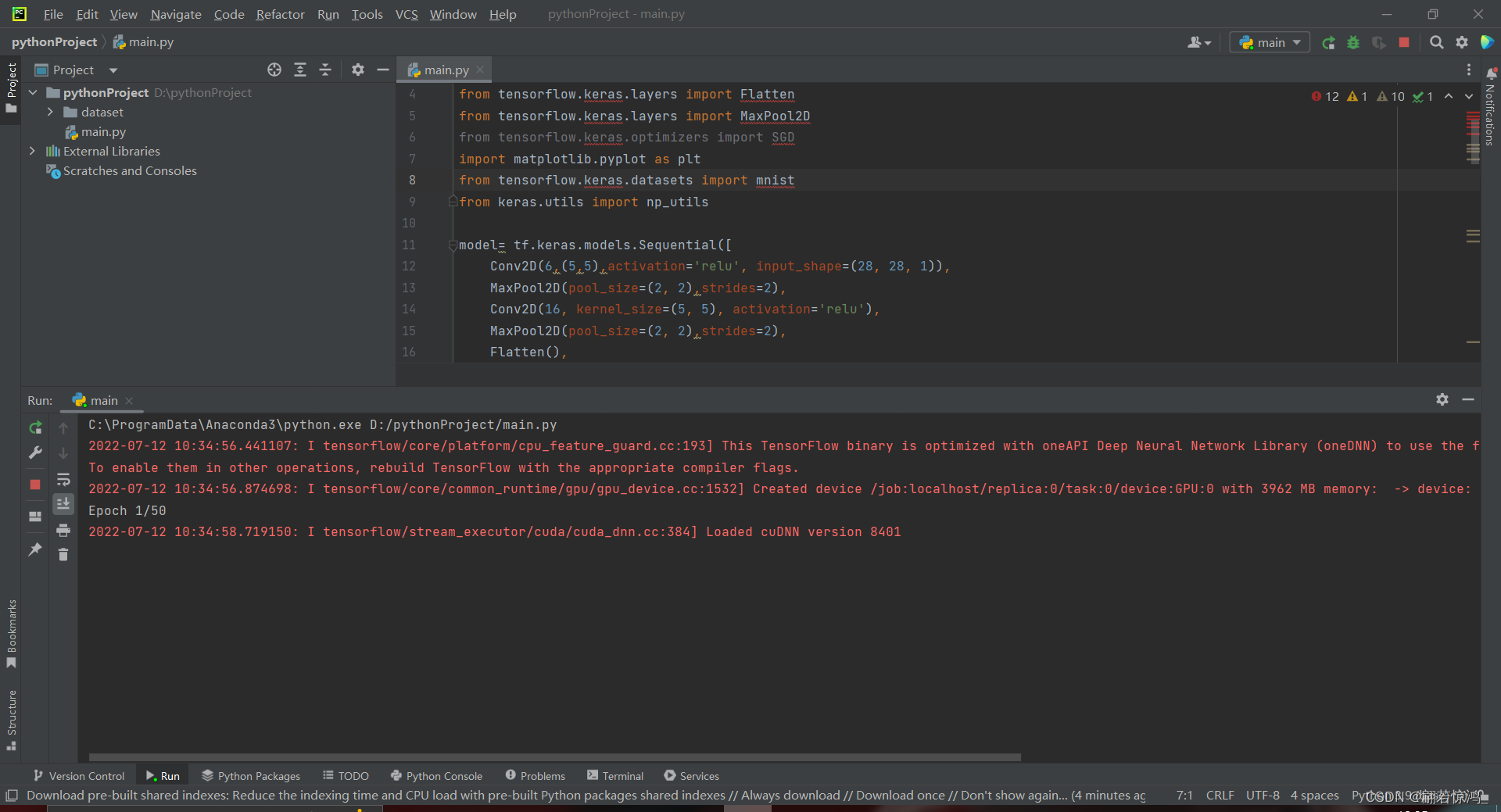Go to next highlighted error arrow

pyautogui.click(x=1469, y=96)
